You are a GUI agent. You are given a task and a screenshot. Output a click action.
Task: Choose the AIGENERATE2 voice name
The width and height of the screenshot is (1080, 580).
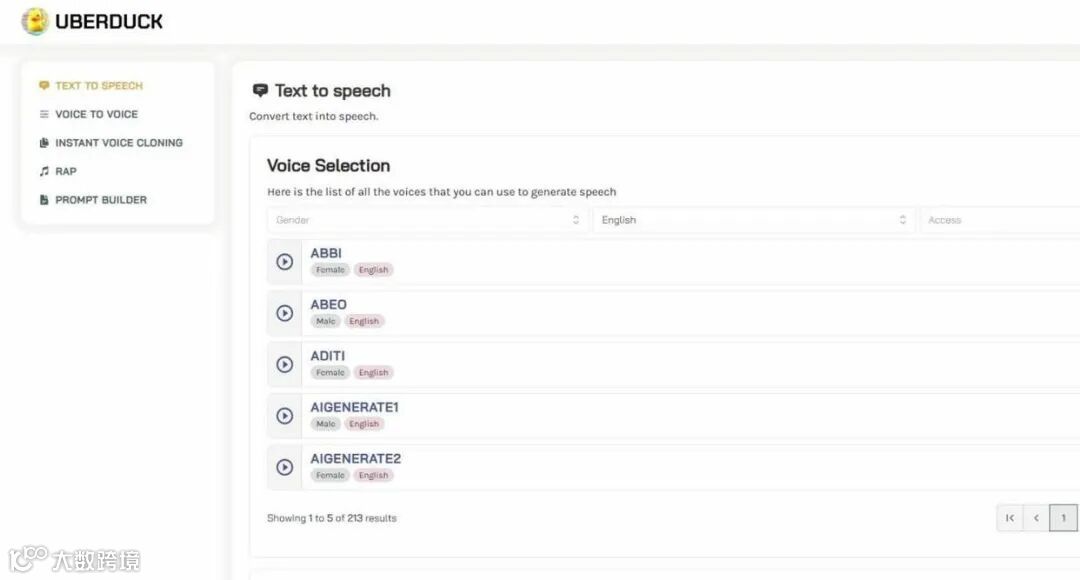355,459
